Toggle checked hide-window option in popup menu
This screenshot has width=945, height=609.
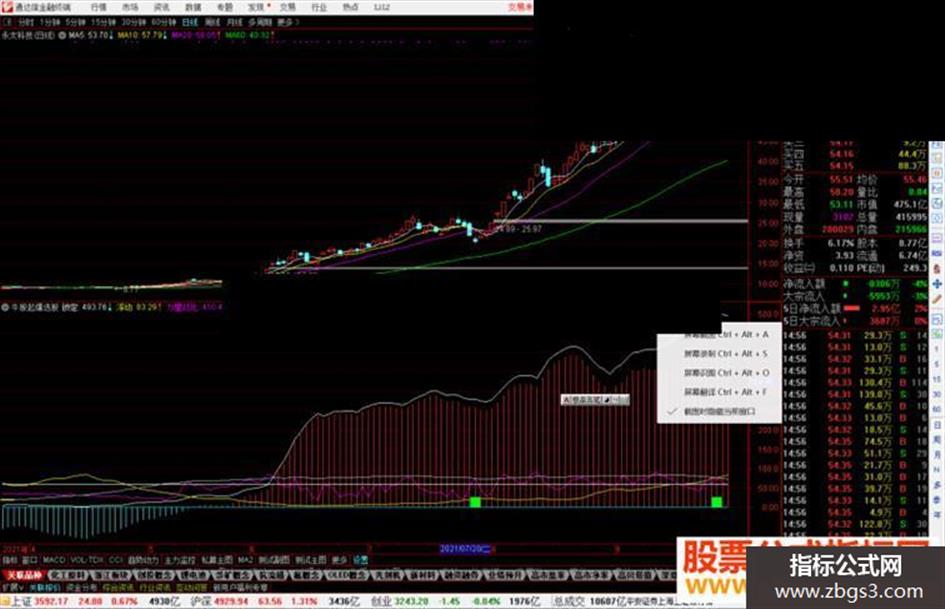click(719, 412)
